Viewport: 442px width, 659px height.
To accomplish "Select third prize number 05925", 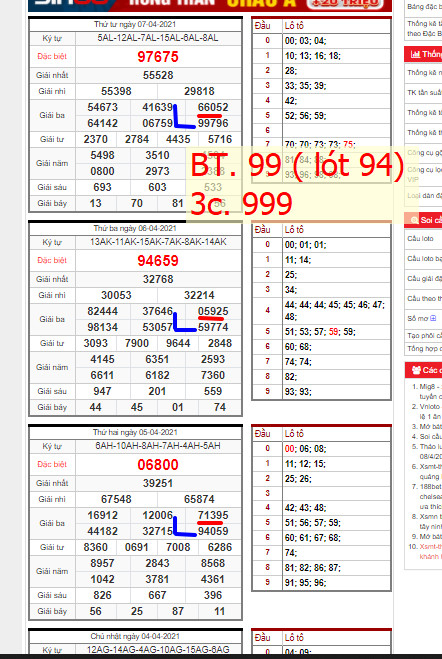I will click(213, 311).
